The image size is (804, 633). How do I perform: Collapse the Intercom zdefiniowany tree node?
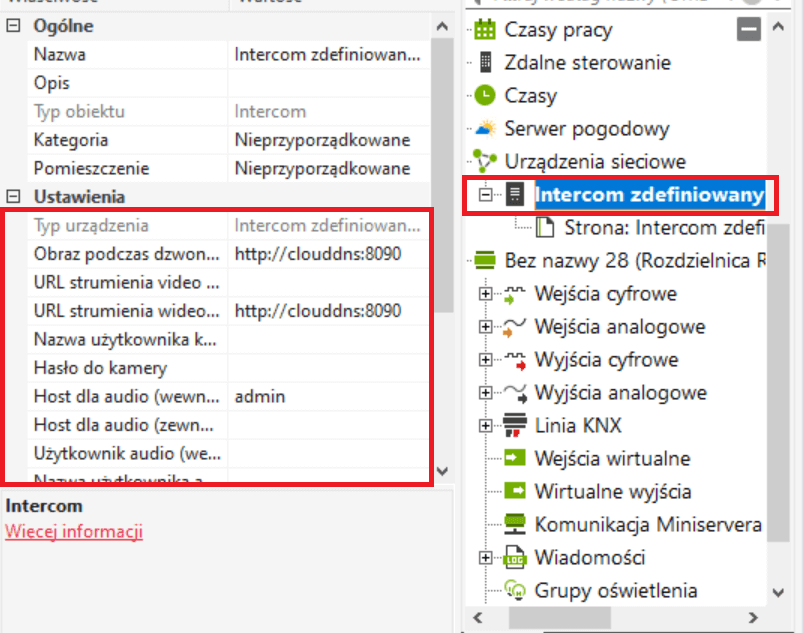click(487, 194)
